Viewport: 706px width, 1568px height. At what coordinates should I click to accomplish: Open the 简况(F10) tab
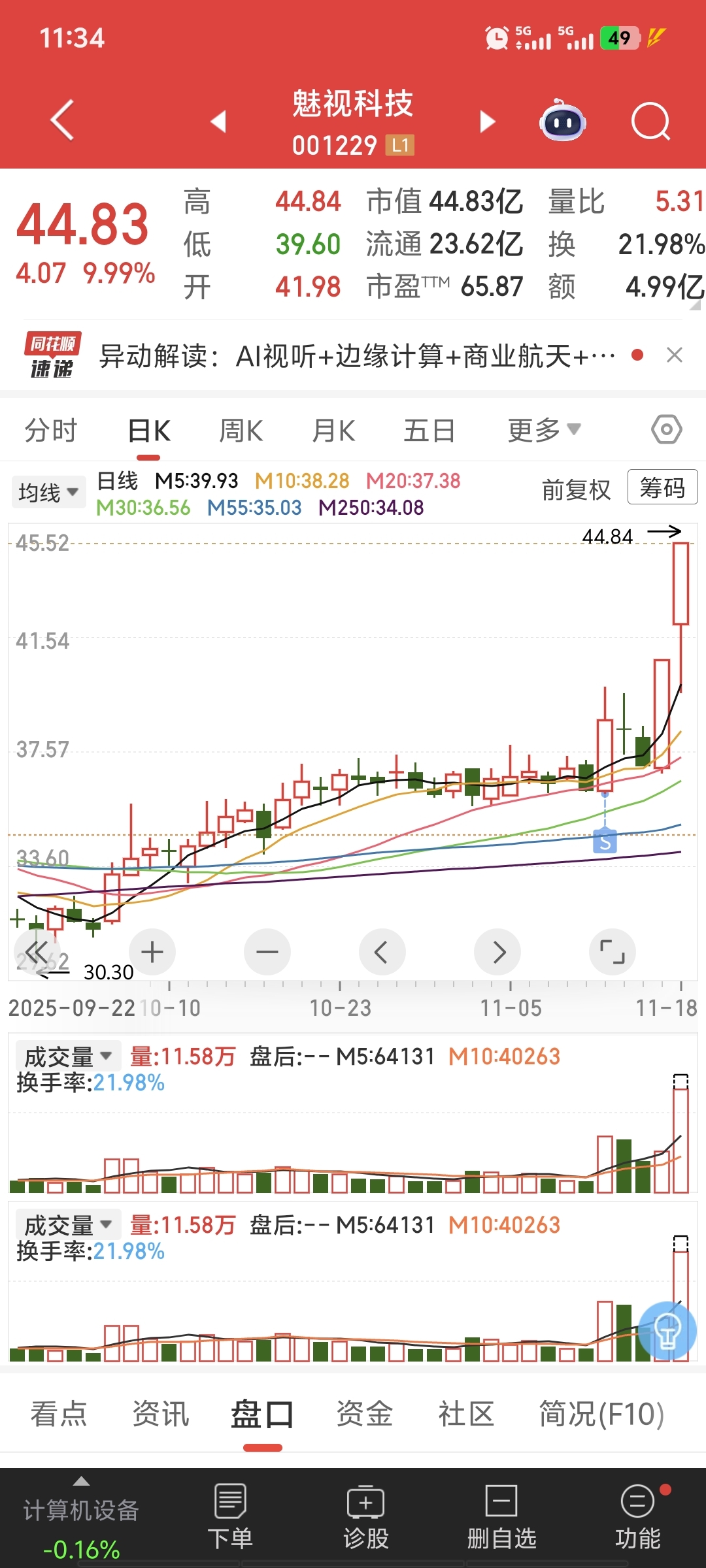pos(601,1414)
